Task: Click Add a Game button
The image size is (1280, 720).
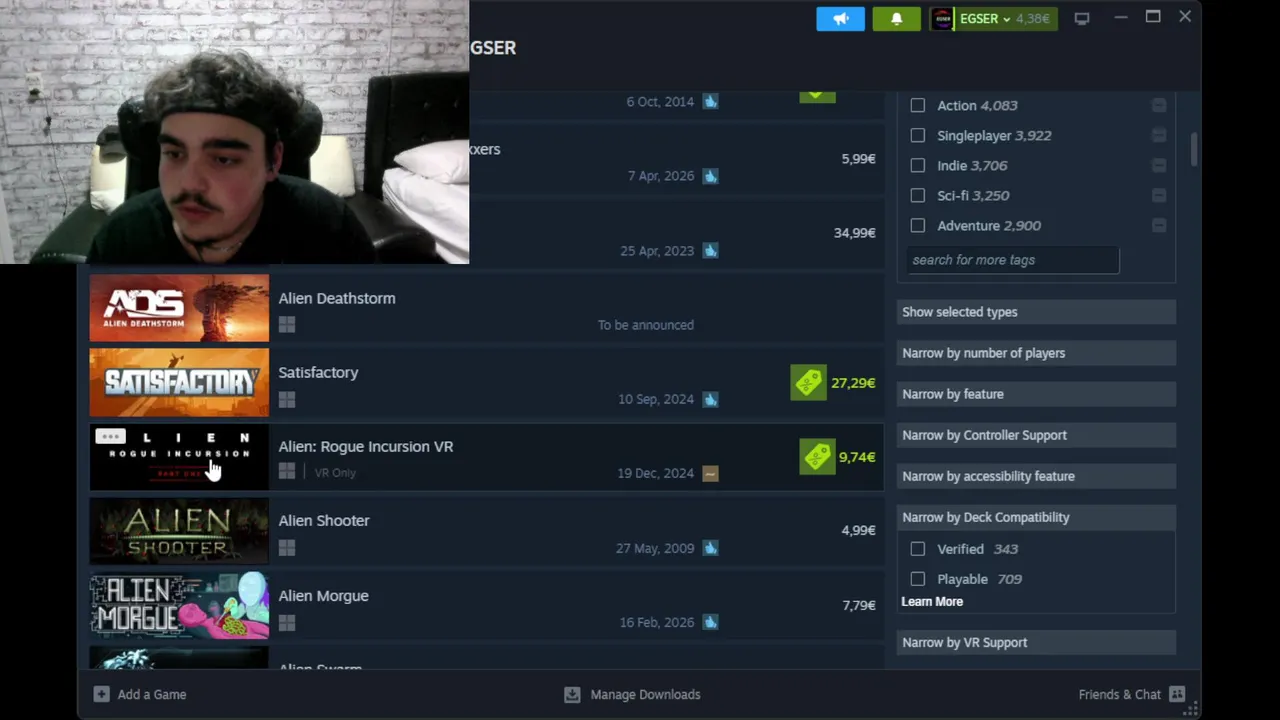Action: point(140,694)
